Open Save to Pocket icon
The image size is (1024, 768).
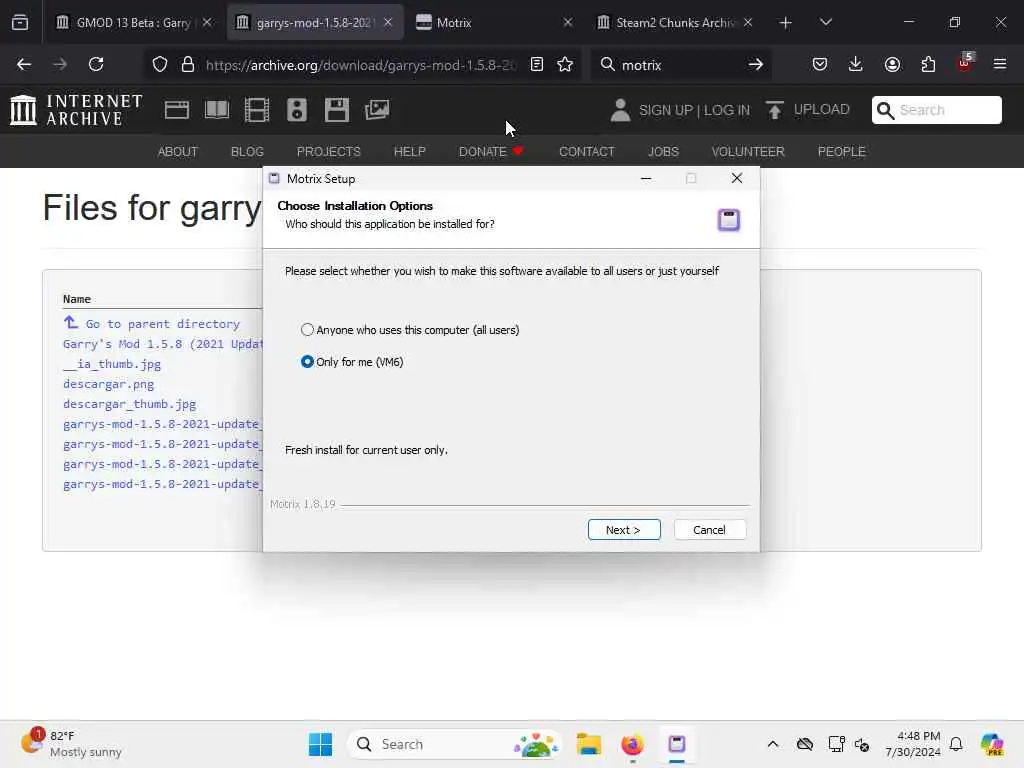pyautogui.click(x=820, y=64)
